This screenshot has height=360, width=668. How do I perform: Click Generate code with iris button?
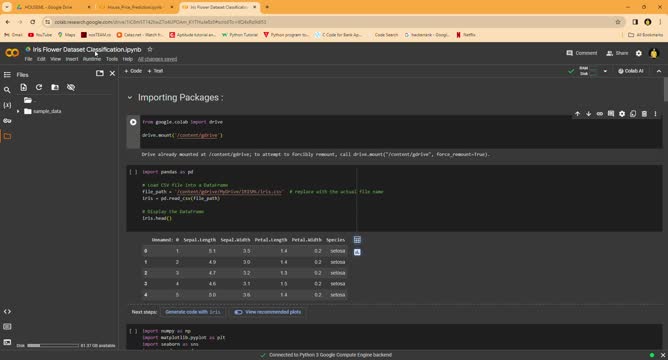pos(193,312)
